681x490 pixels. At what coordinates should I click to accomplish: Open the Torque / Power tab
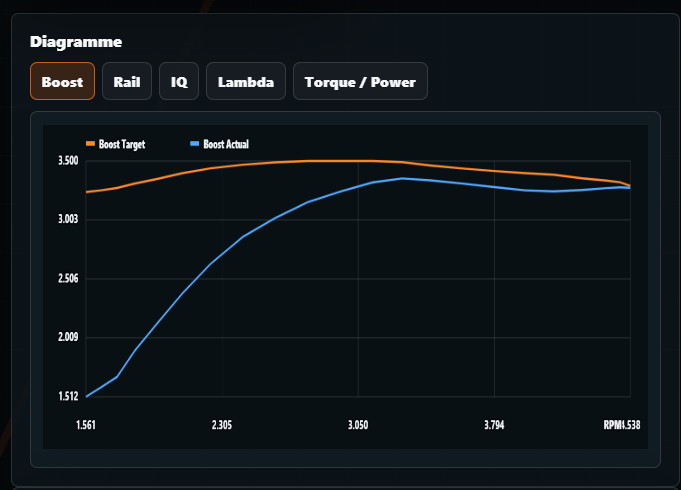tap(360, 81)
